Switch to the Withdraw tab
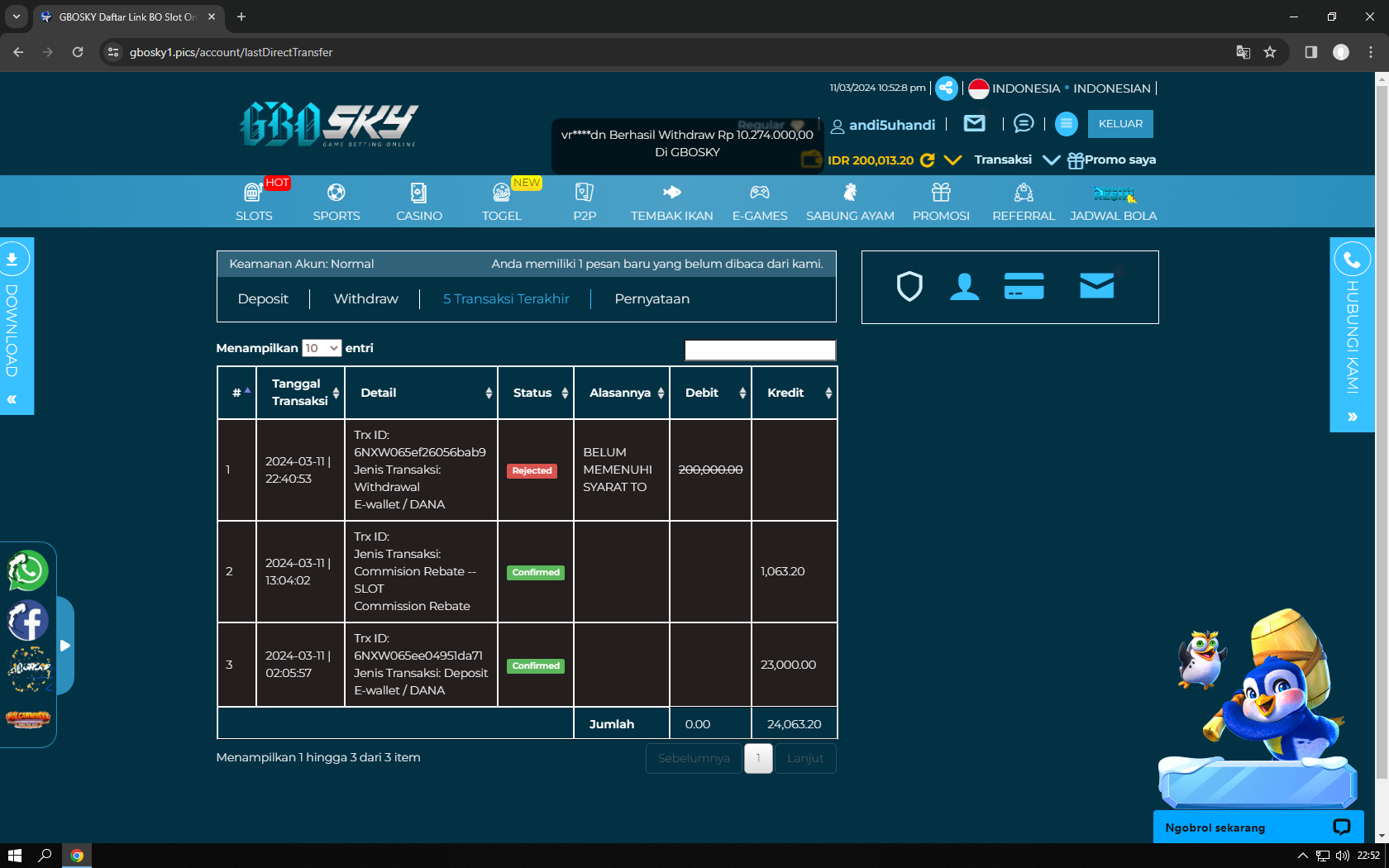The image size is (1389, 868). tap(365, 298)
